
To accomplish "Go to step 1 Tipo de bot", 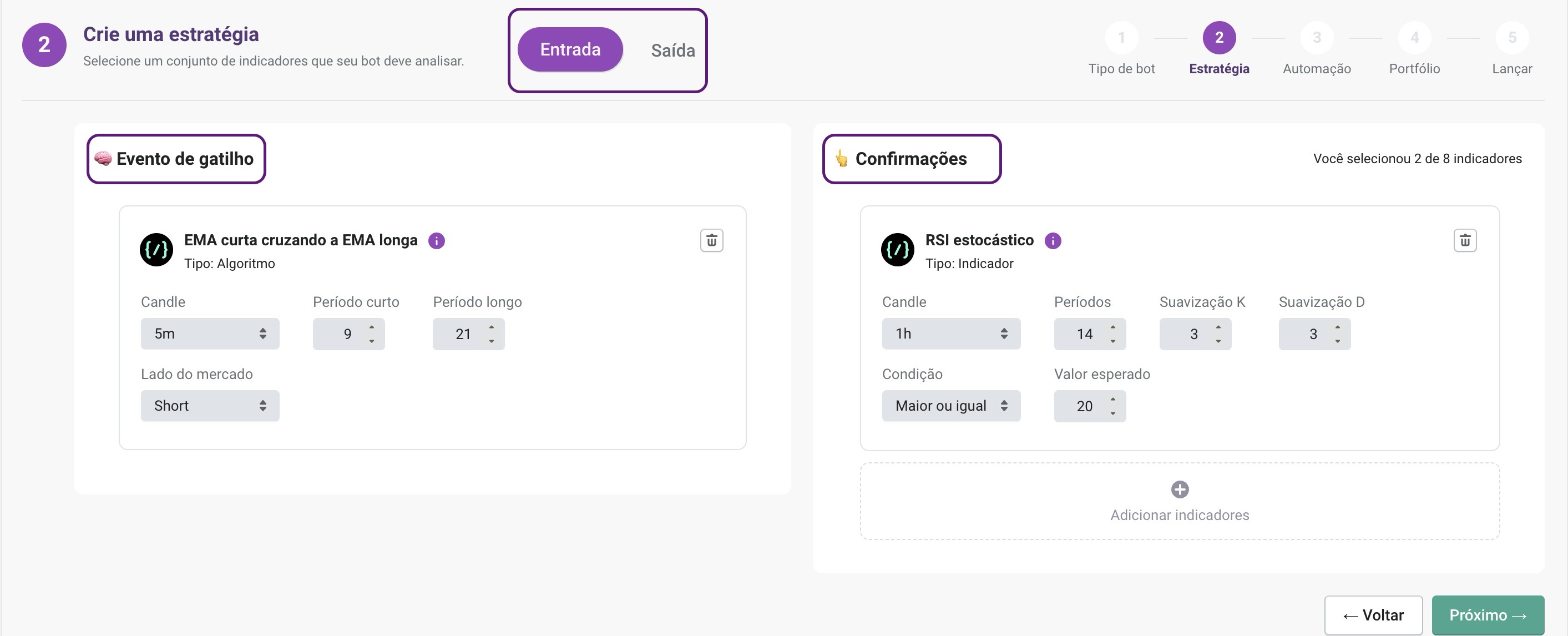I will tap(1121, 38).
